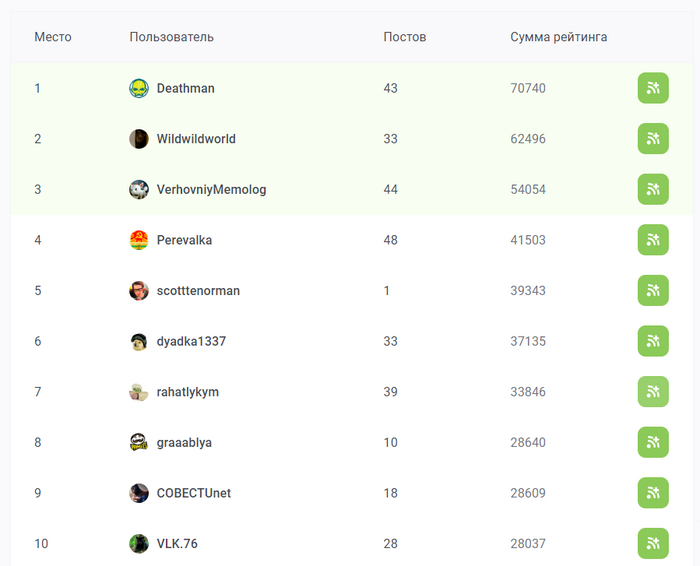Subscribe to rahatlykym via feed icon

[653, 392]
